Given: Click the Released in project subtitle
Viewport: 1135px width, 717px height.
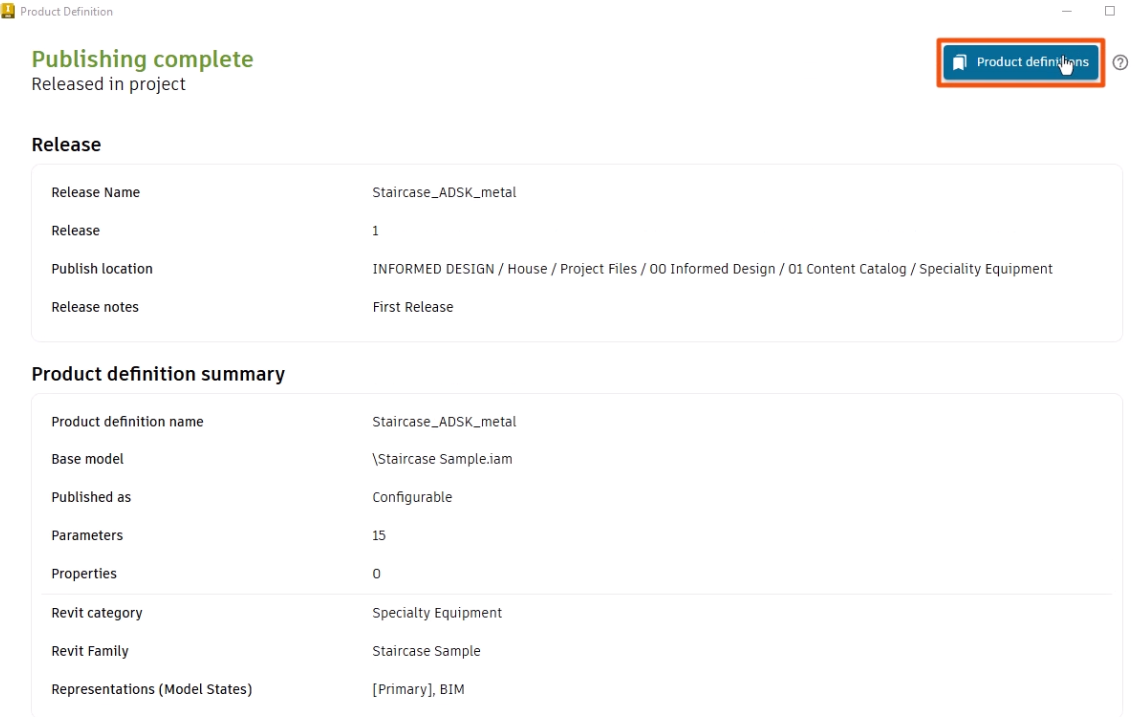Looking at the screenshot, I should pos(108,85).
